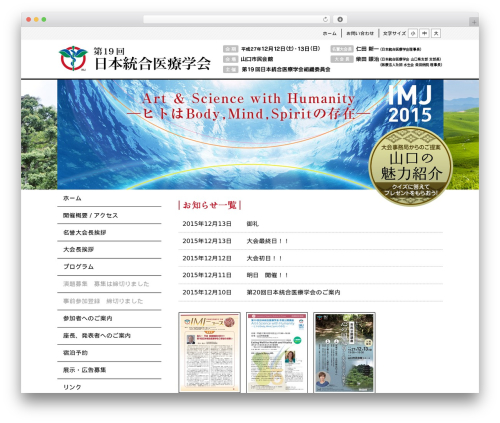
Task: Open お問い合わせ contact link
Action: pyautogui.click(x=360, y=33)
